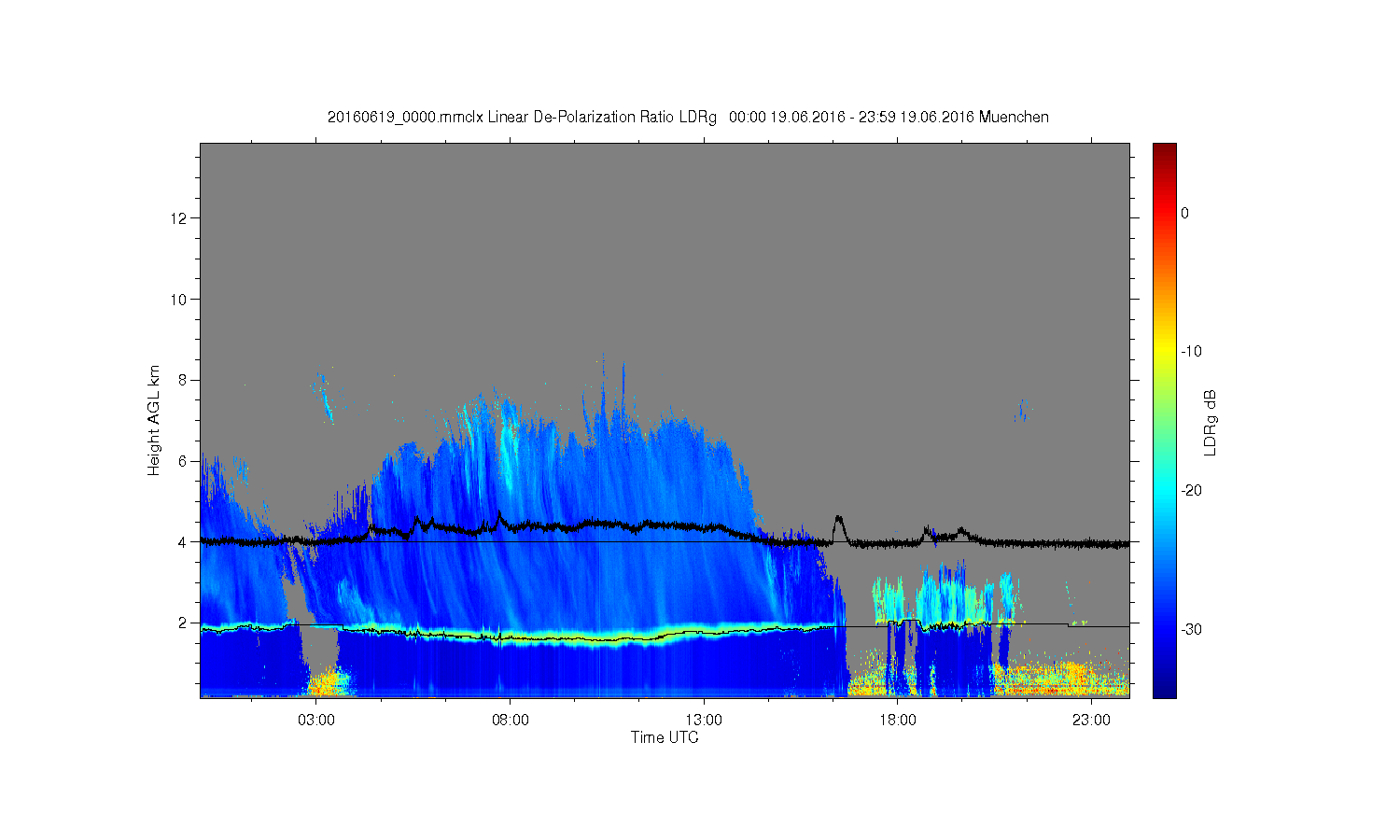1400x840 pixels.
Task: Select the colorbar tick label -10
Action: [1191, 352]
